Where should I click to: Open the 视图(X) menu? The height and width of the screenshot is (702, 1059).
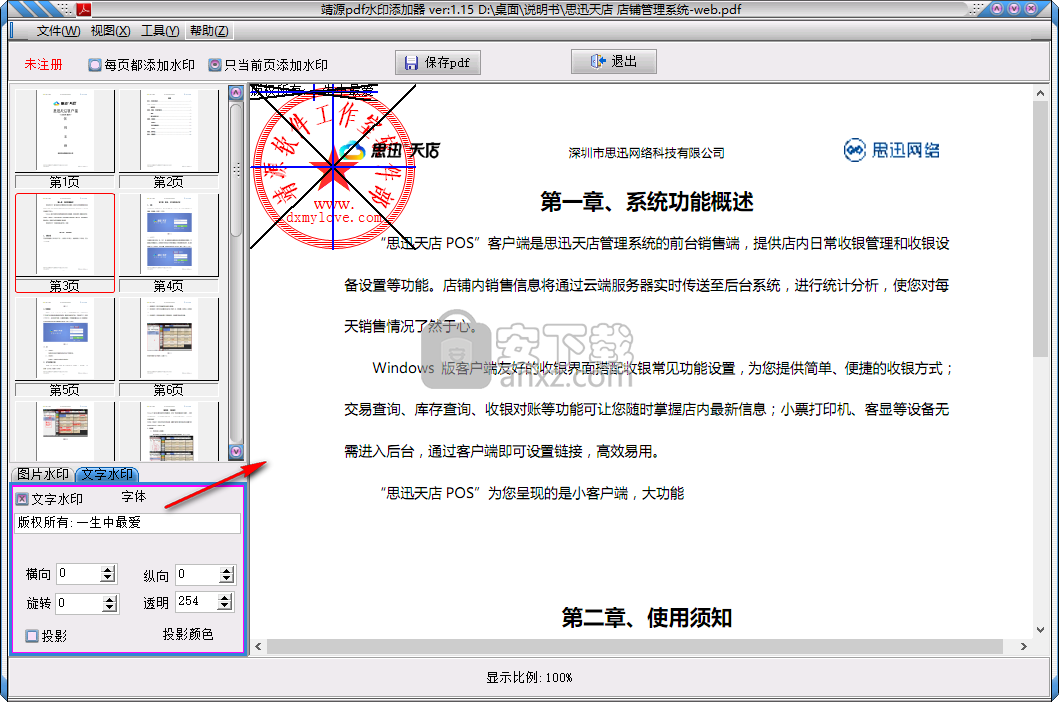110,31
